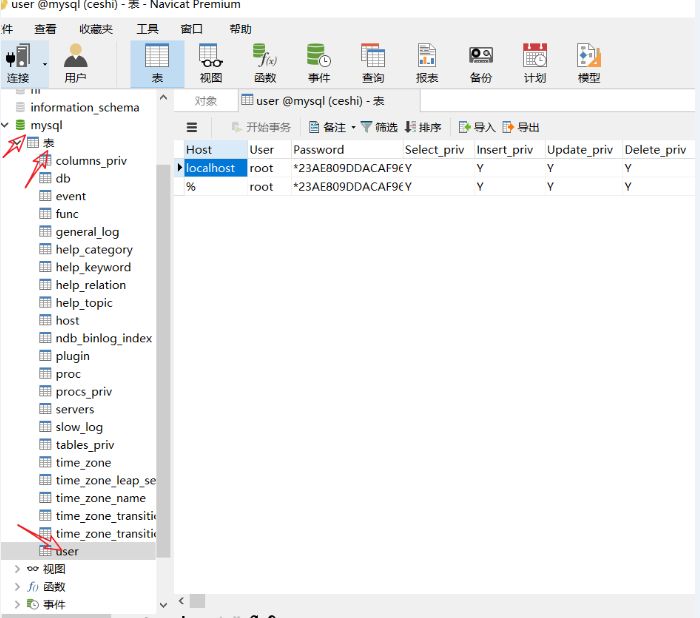Open the Function (函数) toolbar icon
This screenshot has width=700, height=618.
click(265, 56)
